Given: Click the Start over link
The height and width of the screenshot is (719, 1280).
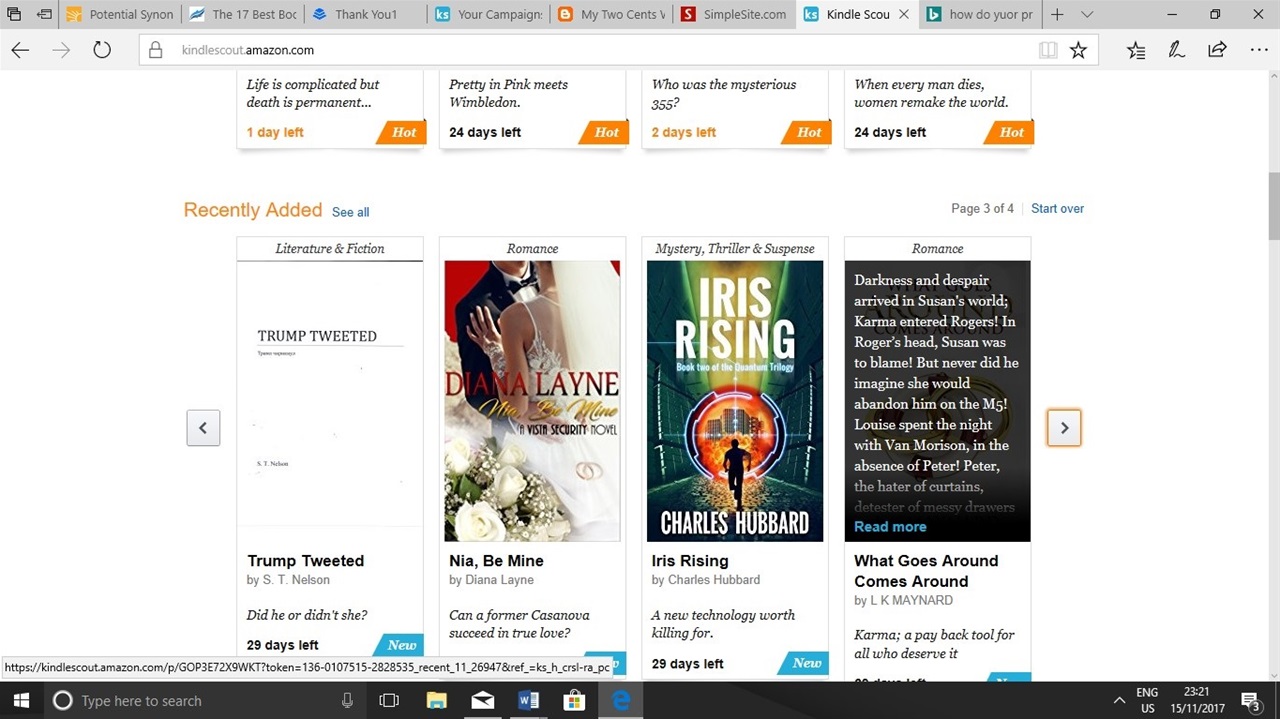Looking at the screenshot, I should point(1057,208).
